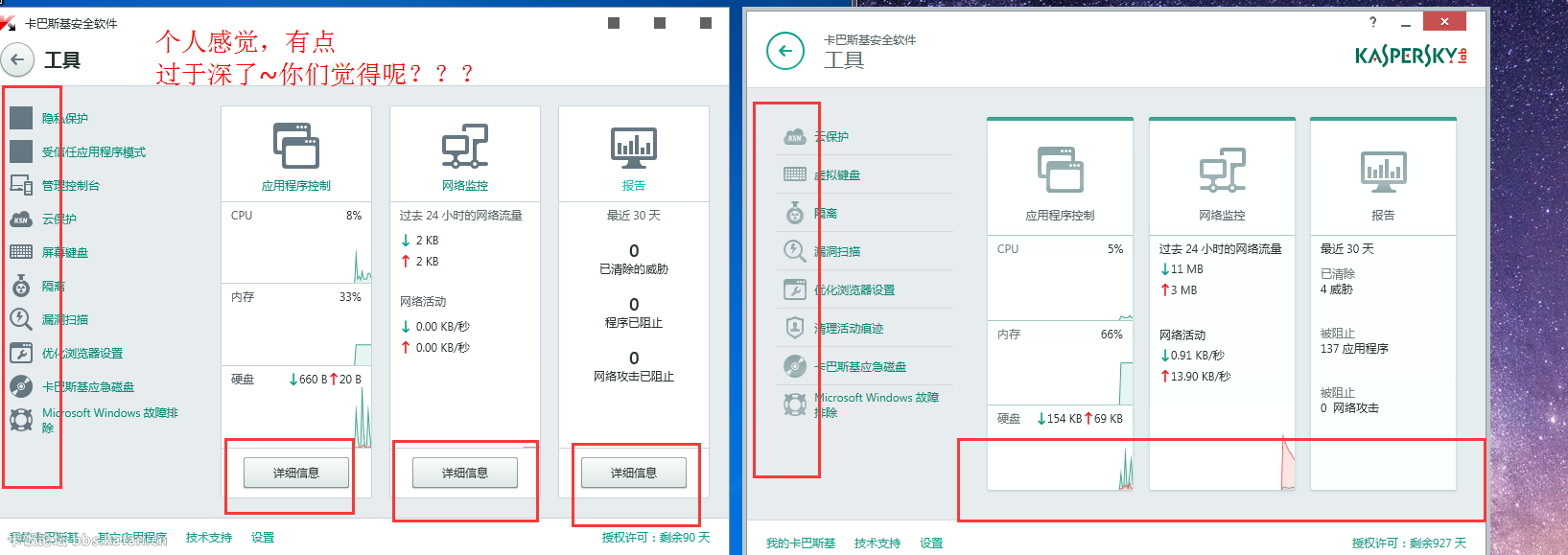Click the 应用程序控制 icon in left window
This screenshot has width=1568, height=555.
pos(296,146)
